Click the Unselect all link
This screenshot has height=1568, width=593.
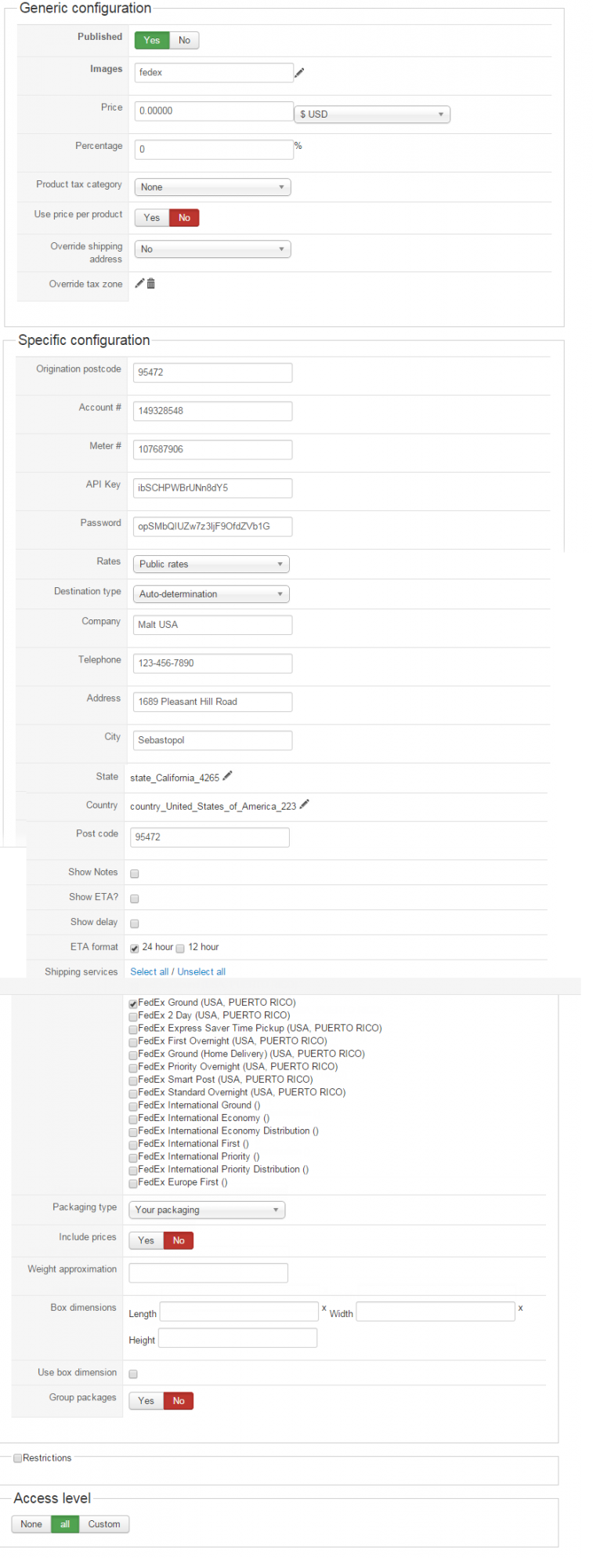[201, 971]
